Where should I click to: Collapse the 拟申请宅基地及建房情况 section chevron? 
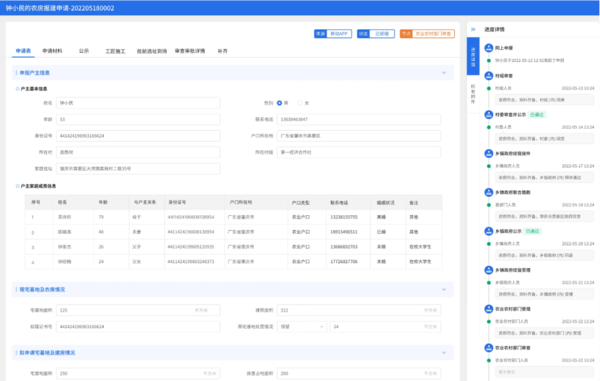point(444,353)
